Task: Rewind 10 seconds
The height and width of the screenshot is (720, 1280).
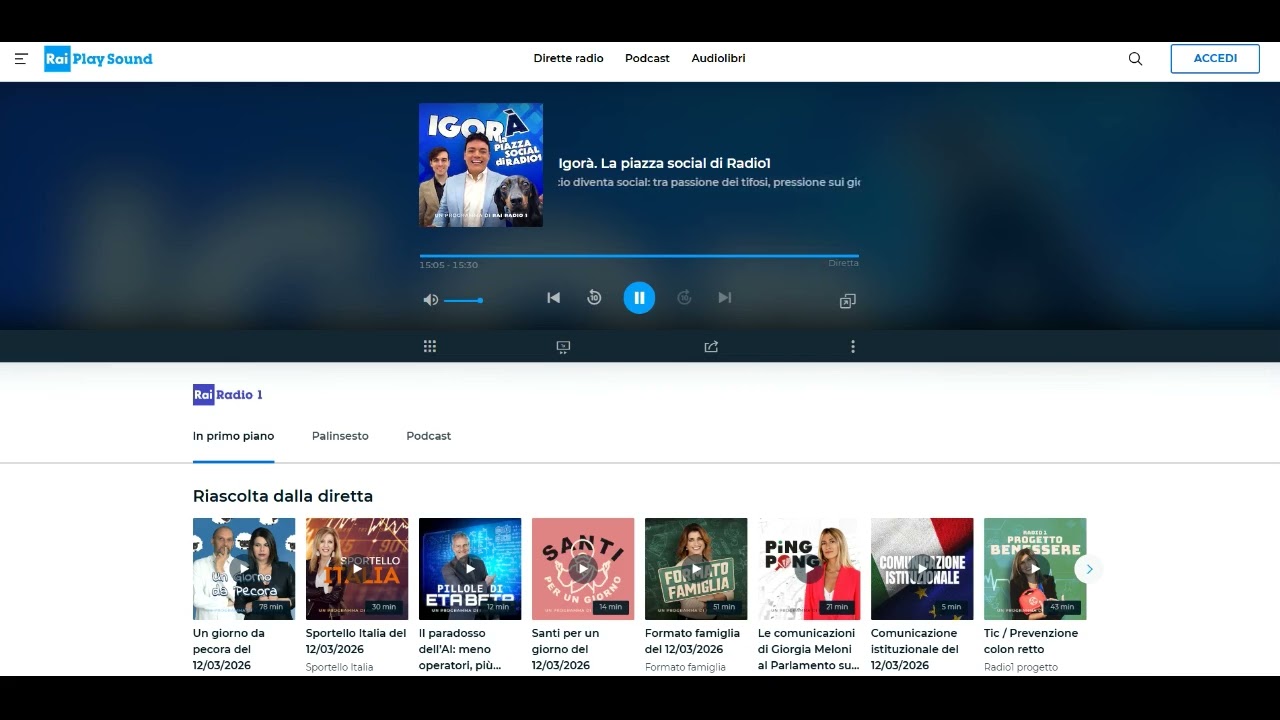Action: click(x=594, y=298)
